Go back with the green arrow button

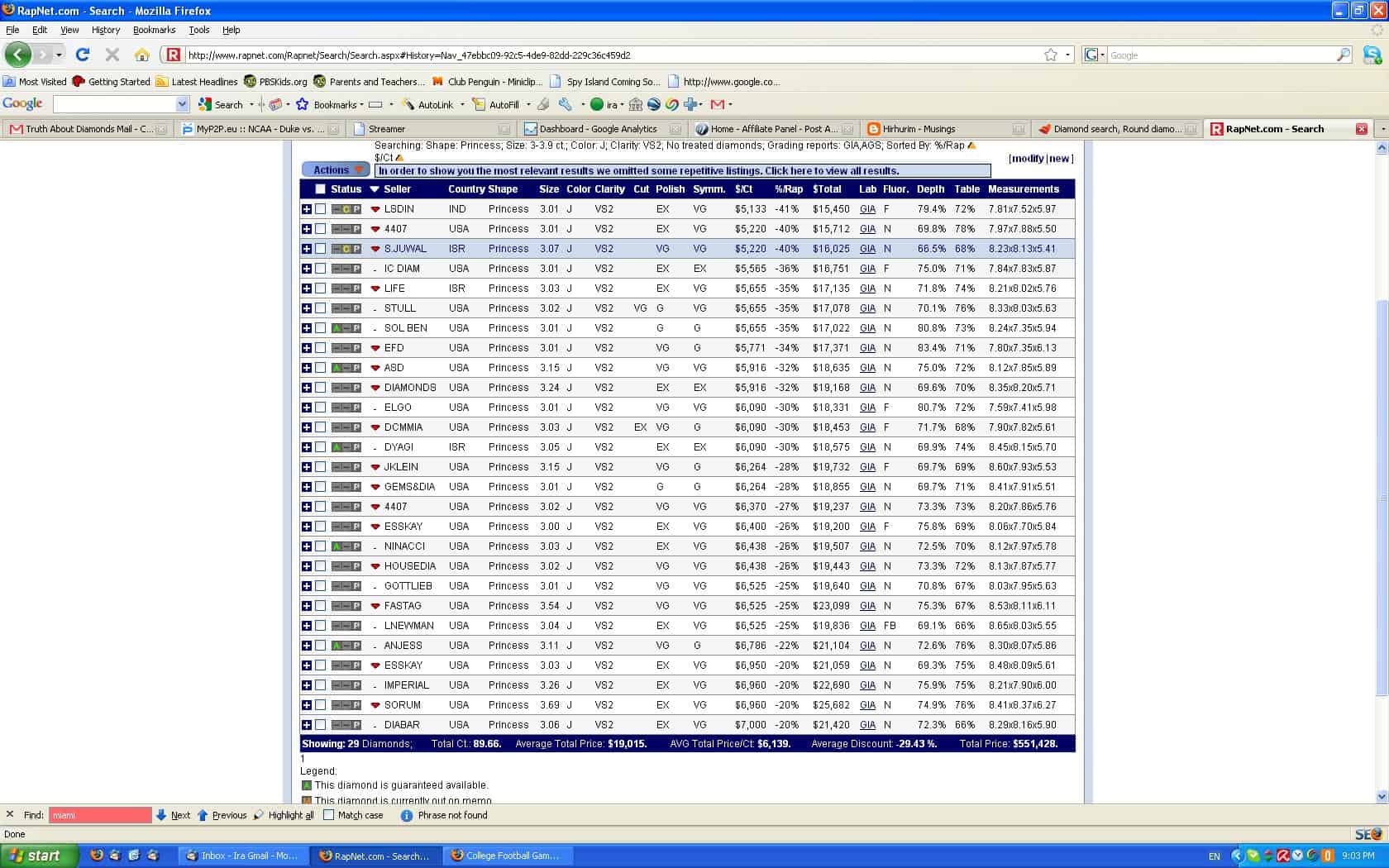tap(18, 55)
